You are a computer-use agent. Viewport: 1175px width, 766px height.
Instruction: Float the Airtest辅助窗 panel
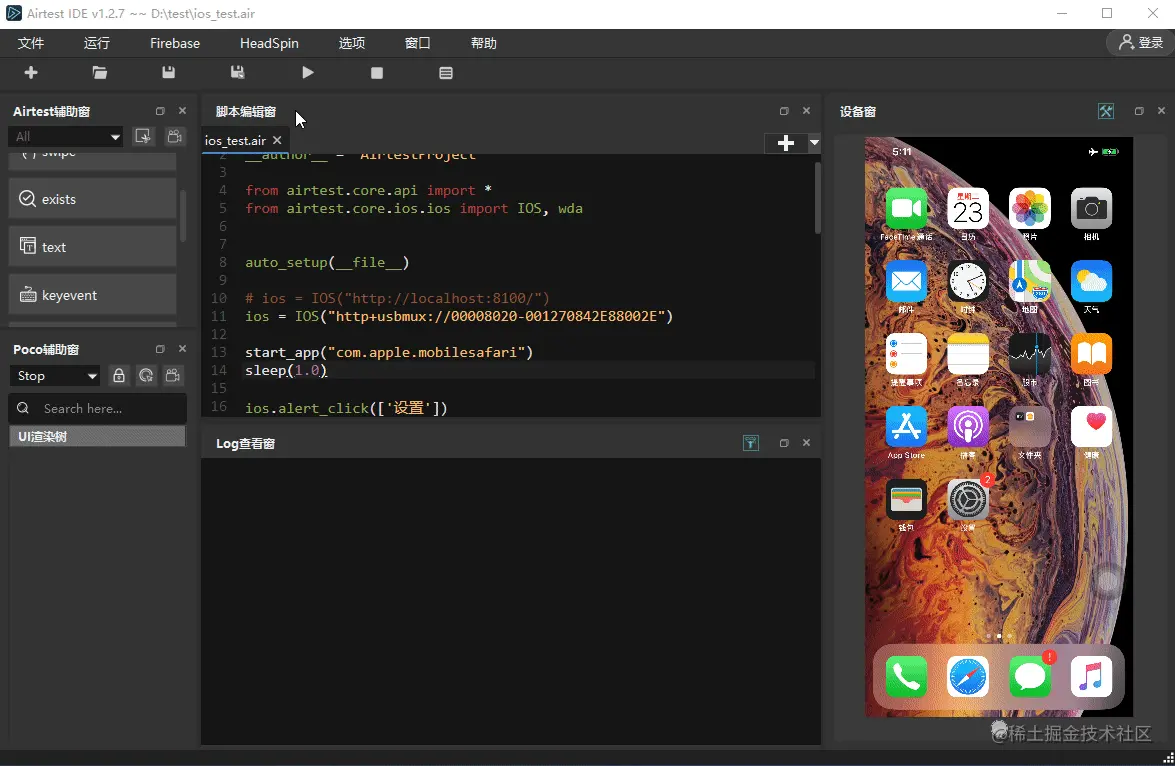point(160,111)
